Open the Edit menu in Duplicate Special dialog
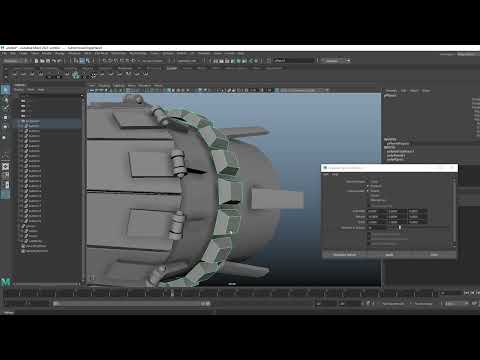The width and height of the screenshot is (480, 360). [326, 174]
